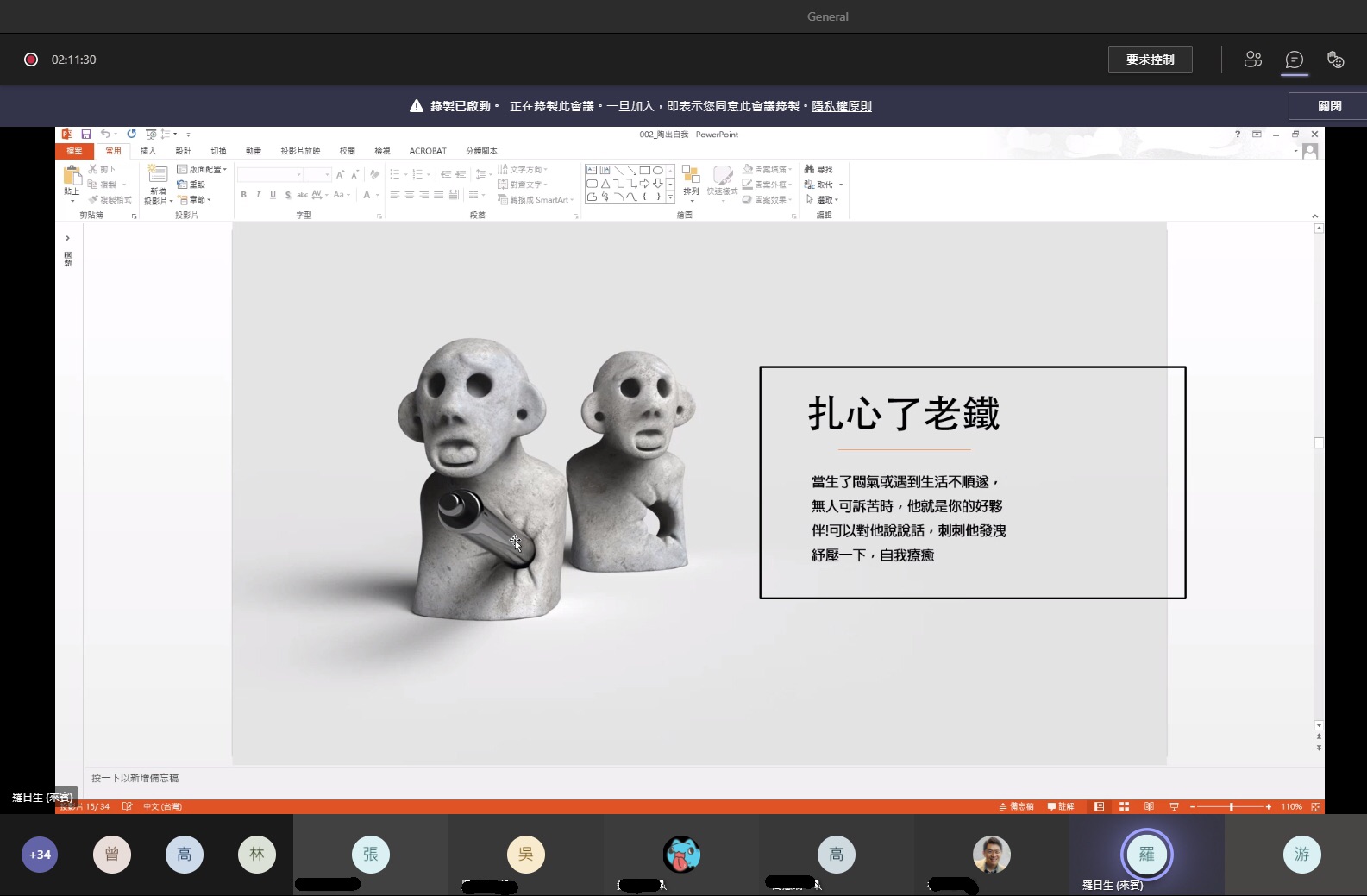This screenshot has width=1367, height=896.
Task: Toggle bold formatting in ribbon
Action: tap(244, 195)
